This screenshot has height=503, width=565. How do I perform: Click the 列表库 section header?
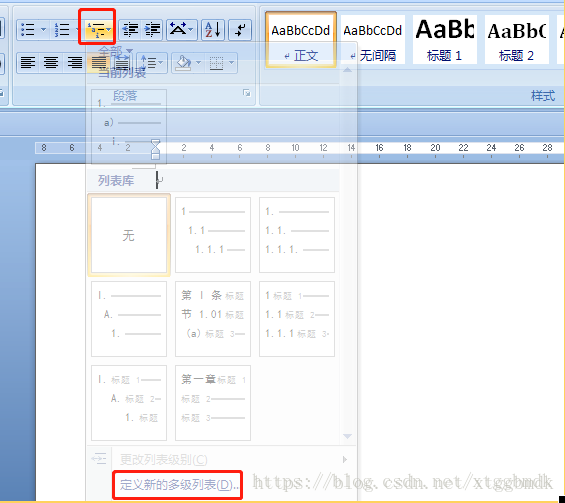116,181
